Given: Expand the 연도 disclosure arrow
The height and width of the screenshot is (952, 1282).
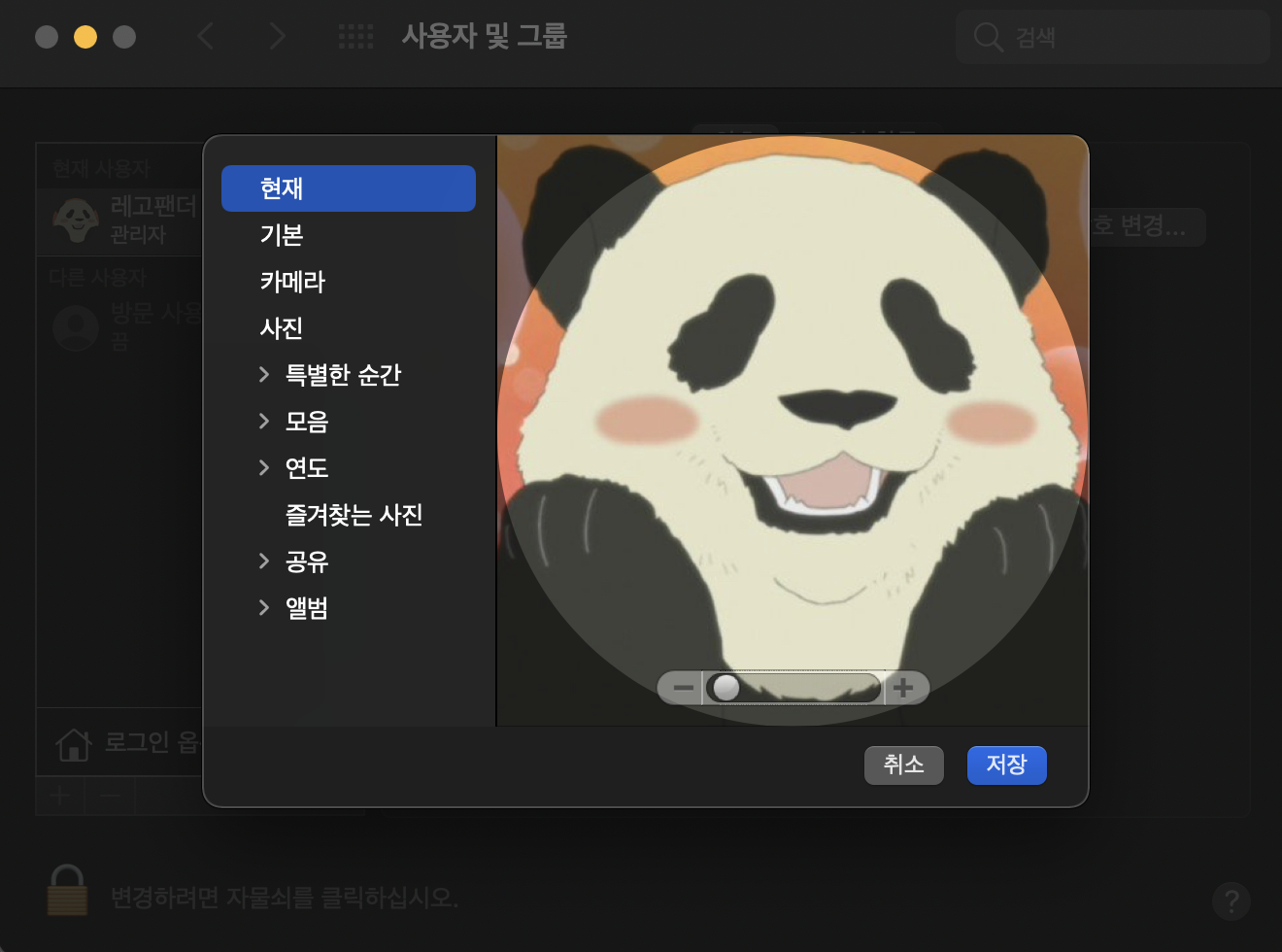Looking at the screenshot, I should click(x=264, y=467).
